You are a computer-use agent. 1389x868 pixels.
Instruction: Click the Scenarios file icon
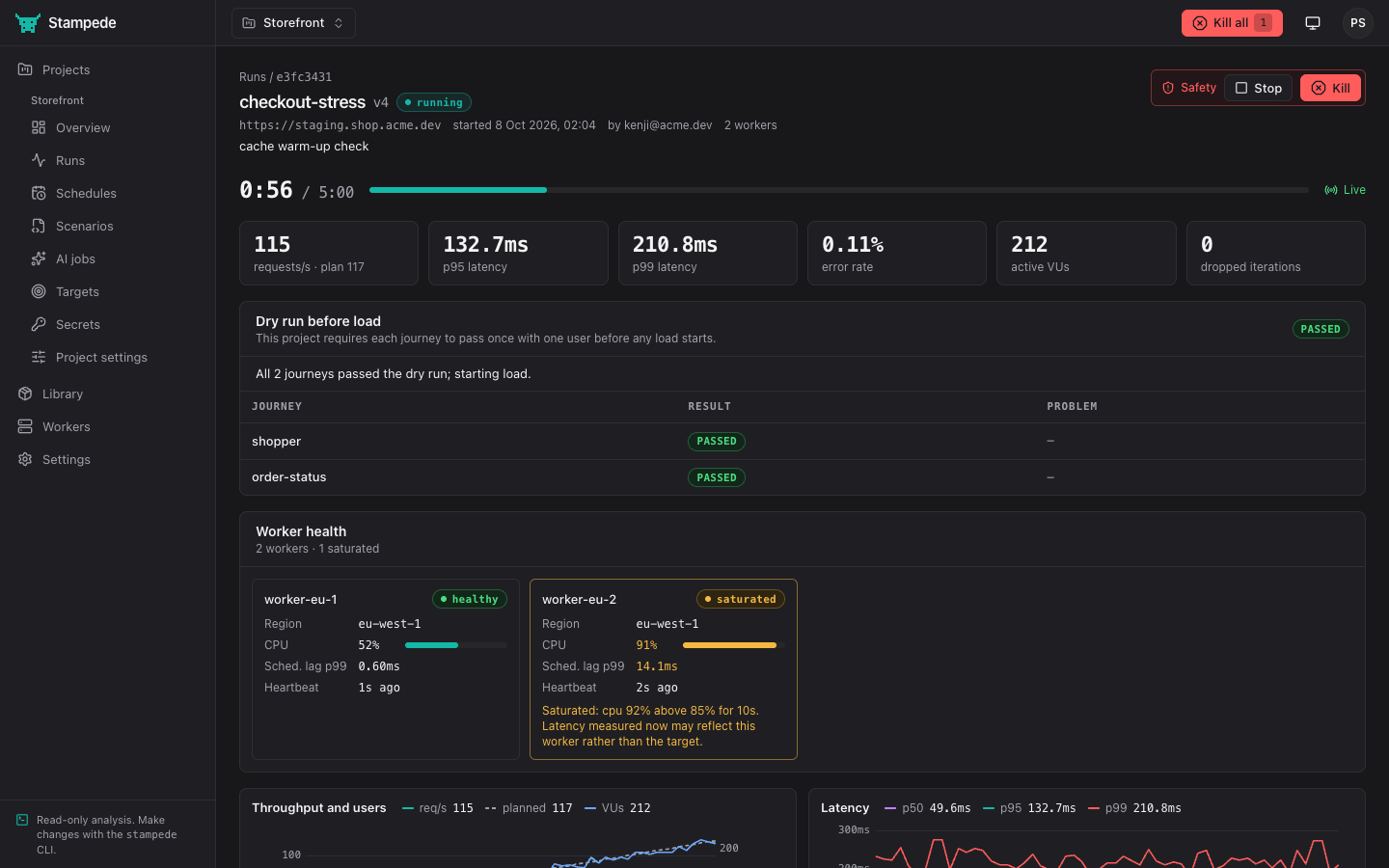pos(39,226)
